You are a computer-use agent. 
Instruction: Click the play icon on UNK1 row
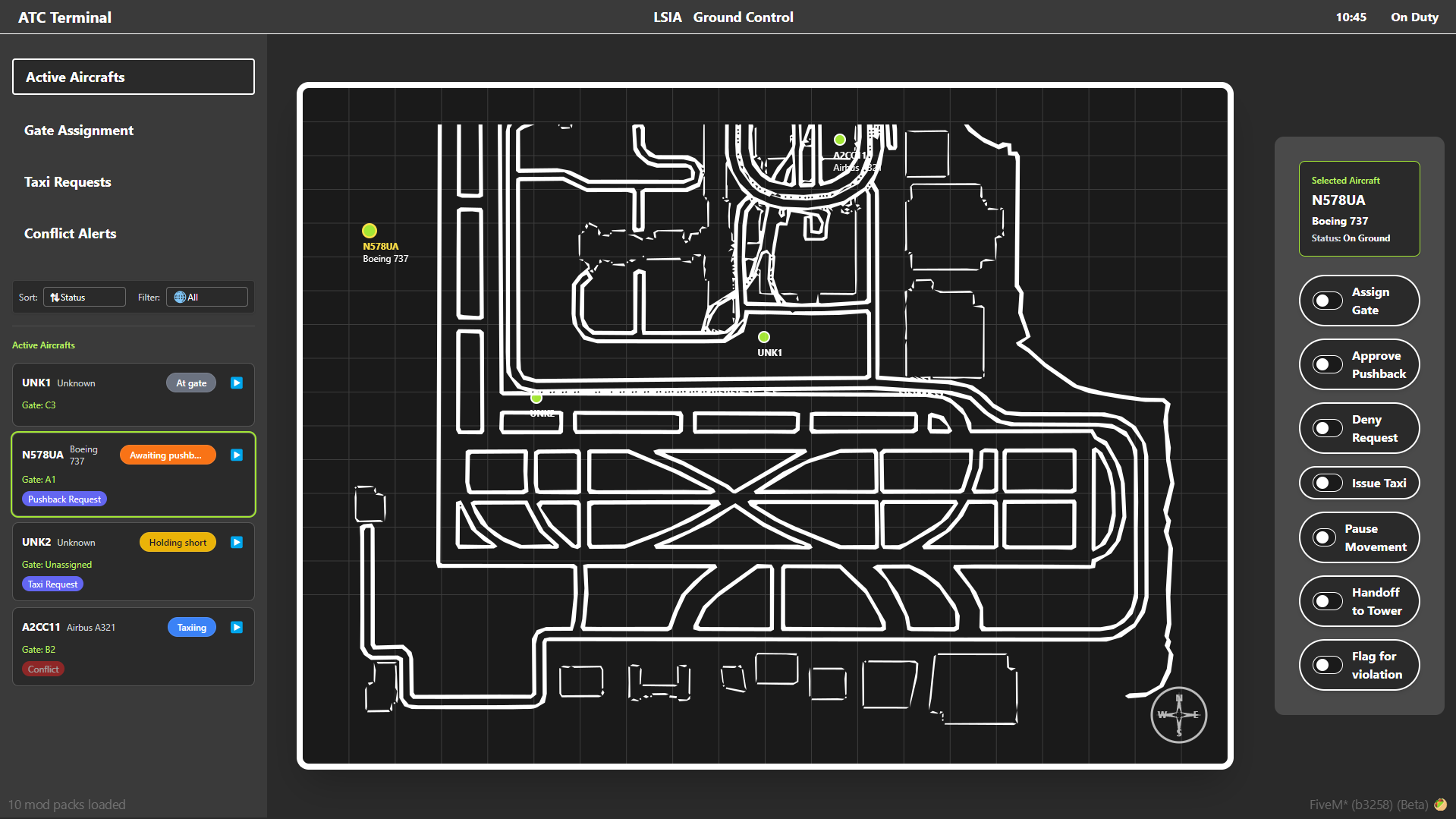pyautogui.click(x=237, y=383)
